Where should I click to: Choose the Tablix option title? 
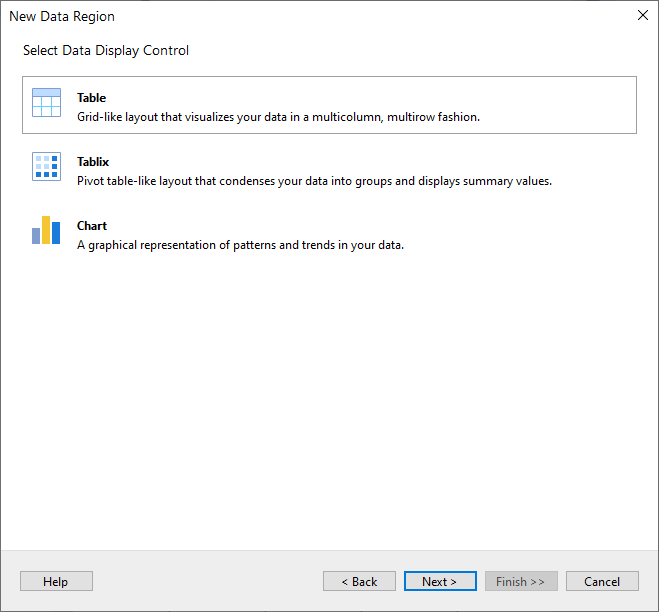point(93,162)
